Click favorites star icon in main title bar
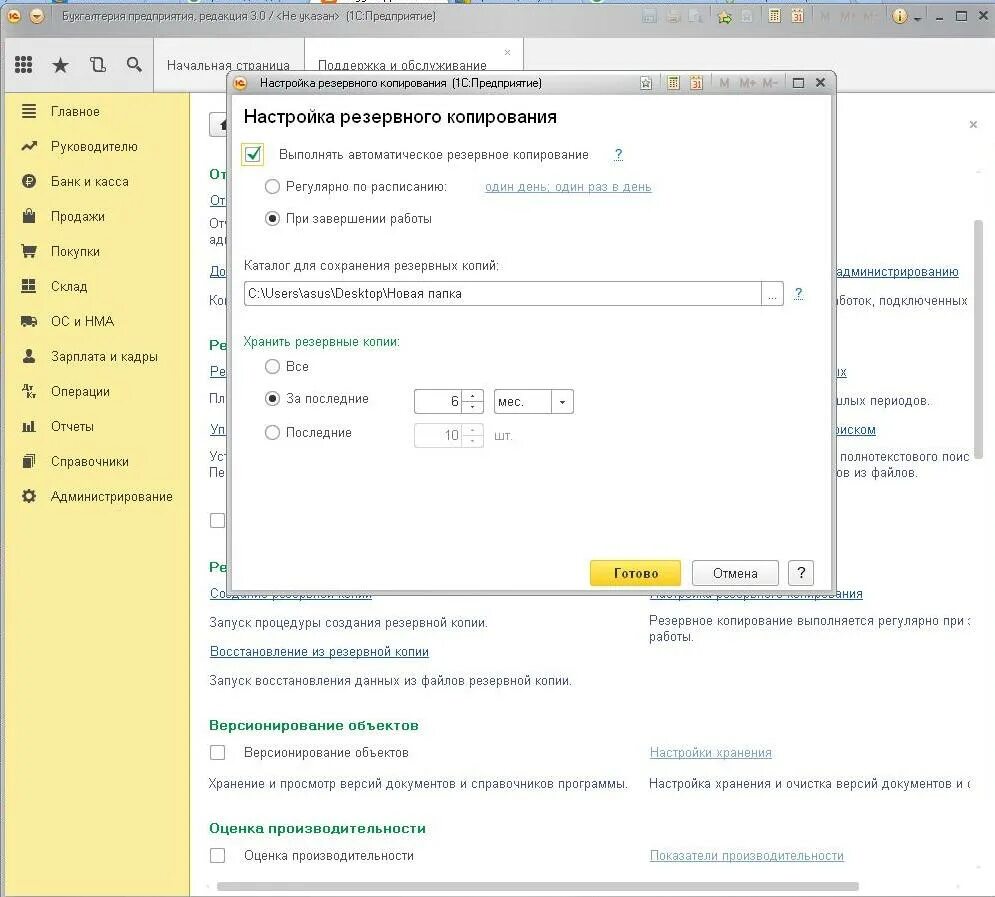995x897 pixels. click(724, 16)
